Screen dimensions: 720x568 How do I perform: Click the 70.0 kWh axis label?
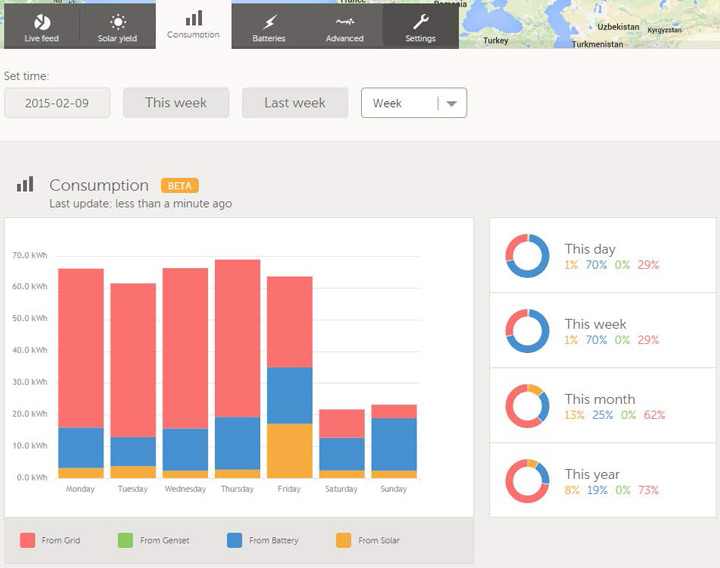coord(30,255)
